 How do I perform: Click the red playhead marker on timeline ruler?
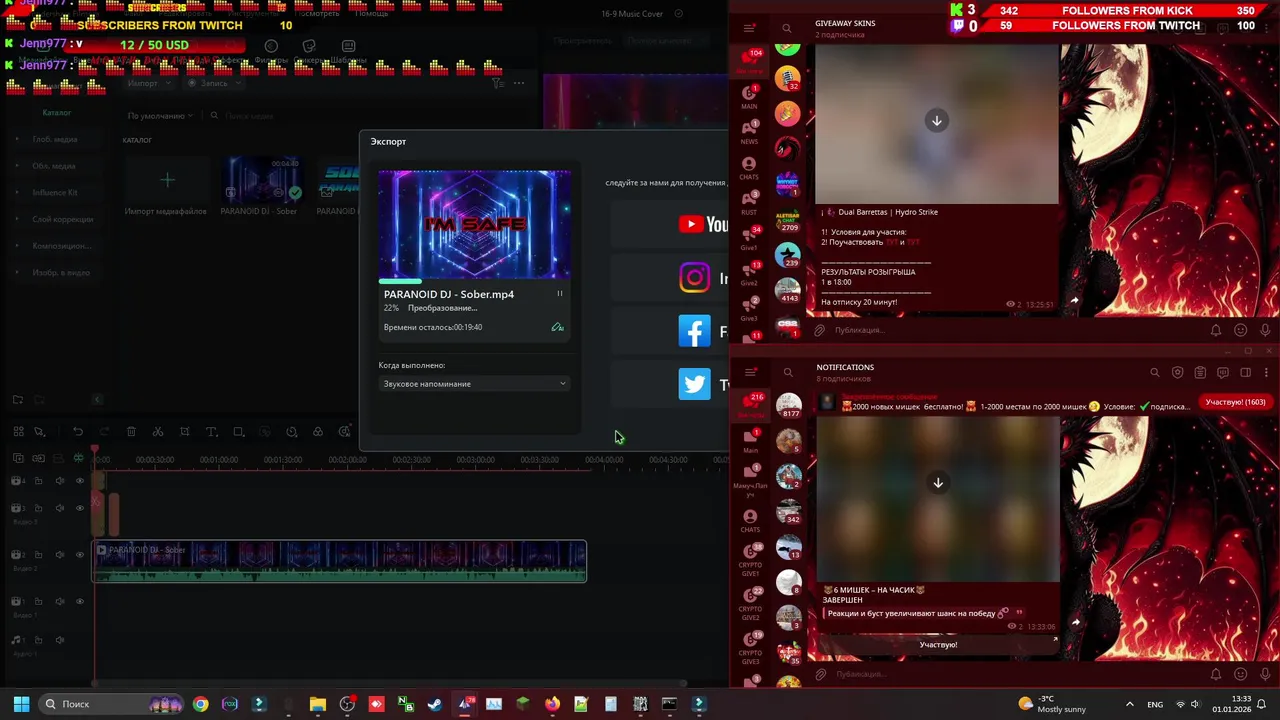tap(95, 449)
